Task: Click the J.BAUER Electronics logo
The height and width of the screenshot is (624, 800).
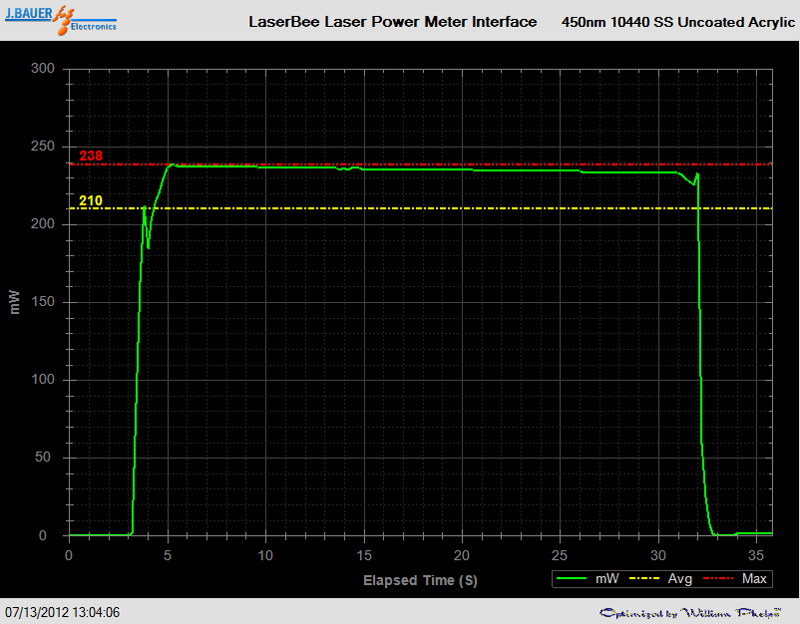Action: (x=61, y=20)
